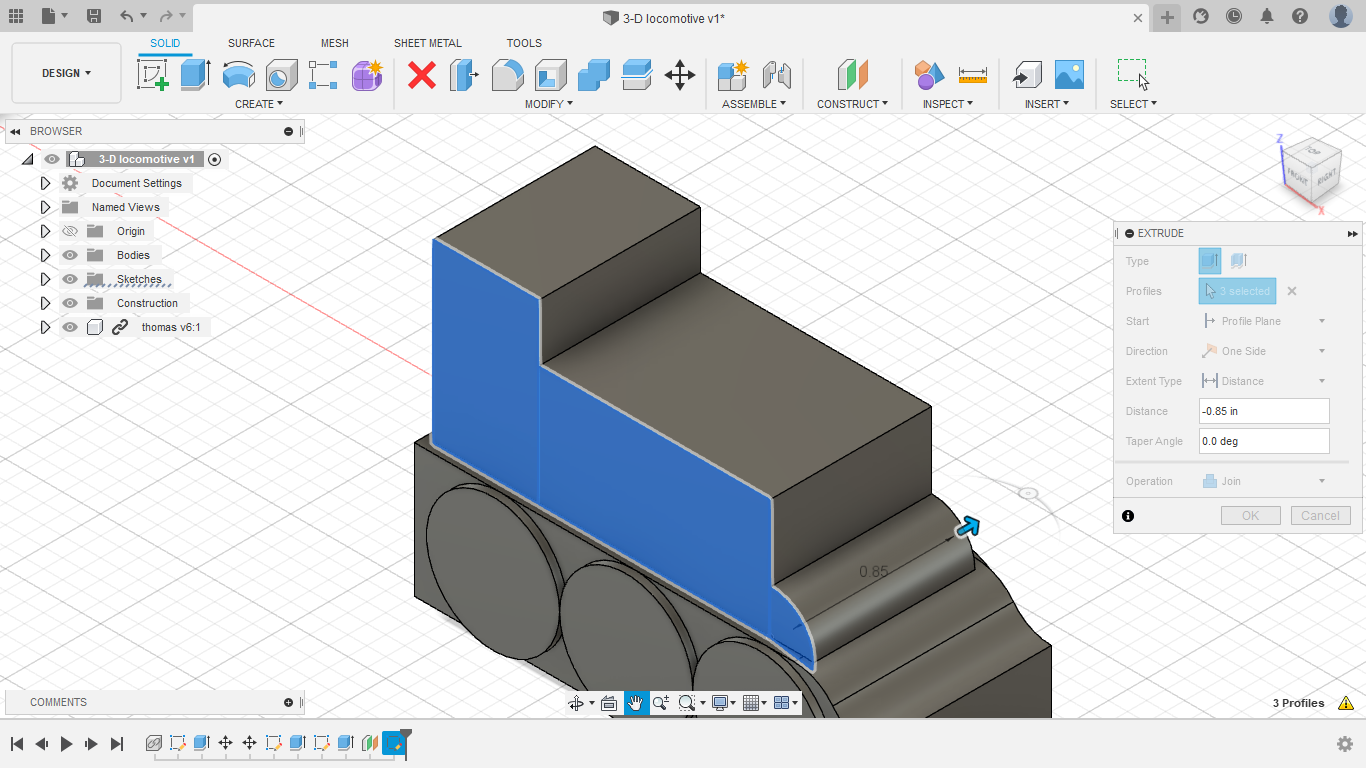Open the DESIGN workspace dropdown
The width and height of the screenshot is (1366, 768).
point(66,73)
